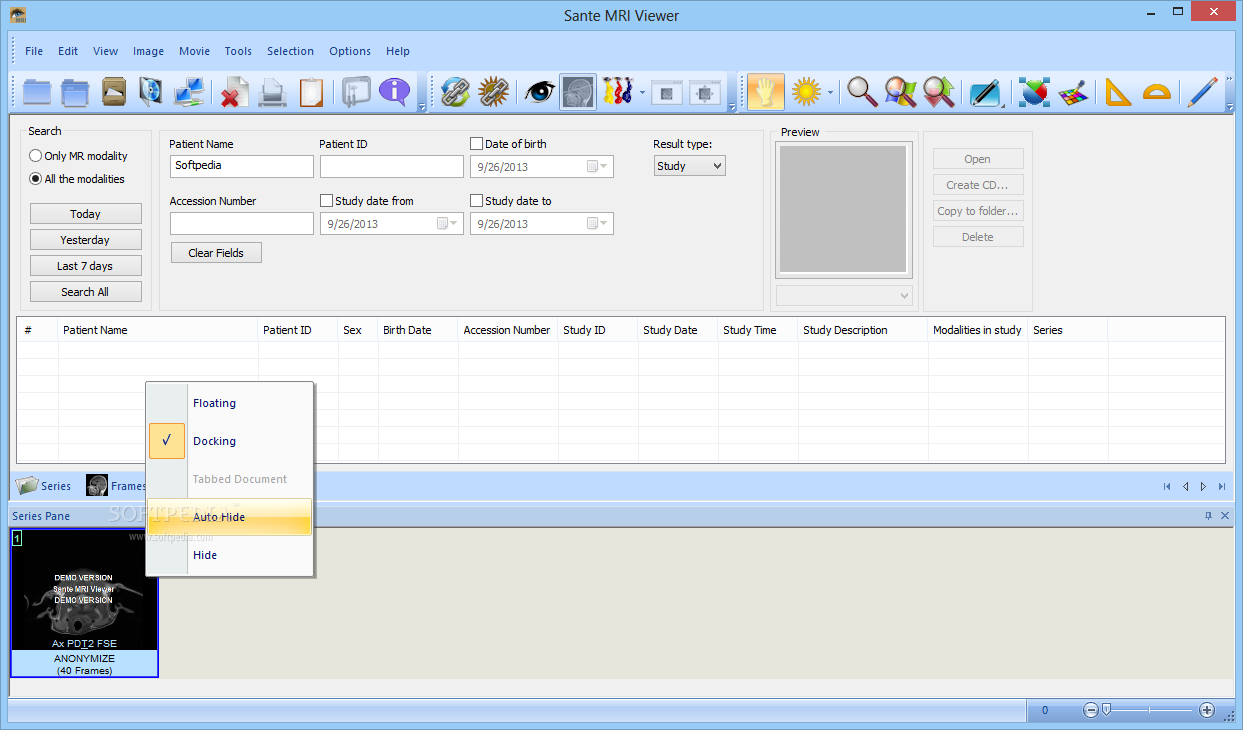Click the delete file red X icon
Image resolution: width=1243 pixels, height=730 pixels.
click(x=234, y=92)
